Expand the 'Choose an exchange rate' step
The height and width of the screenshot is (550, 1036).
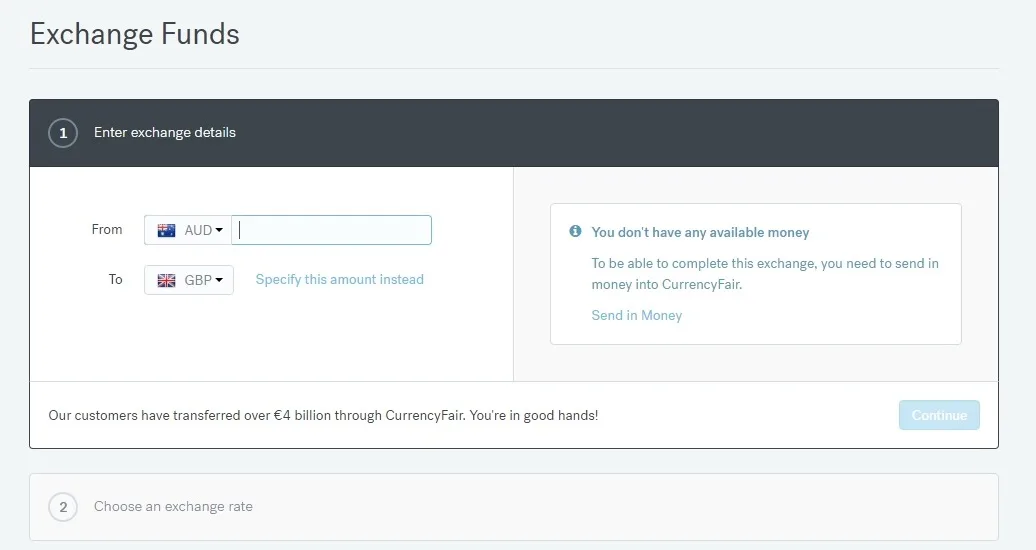coord(173,507)
